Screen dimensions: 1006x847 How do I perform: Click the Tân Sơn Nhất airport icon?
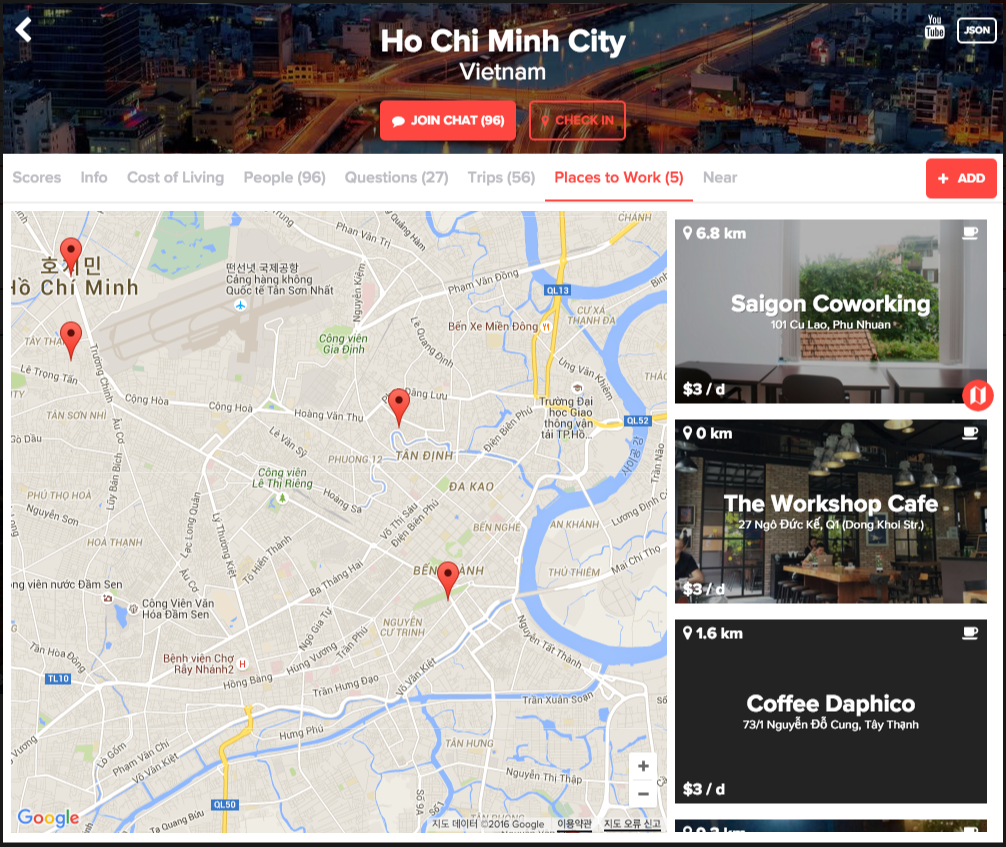[x=241, y=305]
